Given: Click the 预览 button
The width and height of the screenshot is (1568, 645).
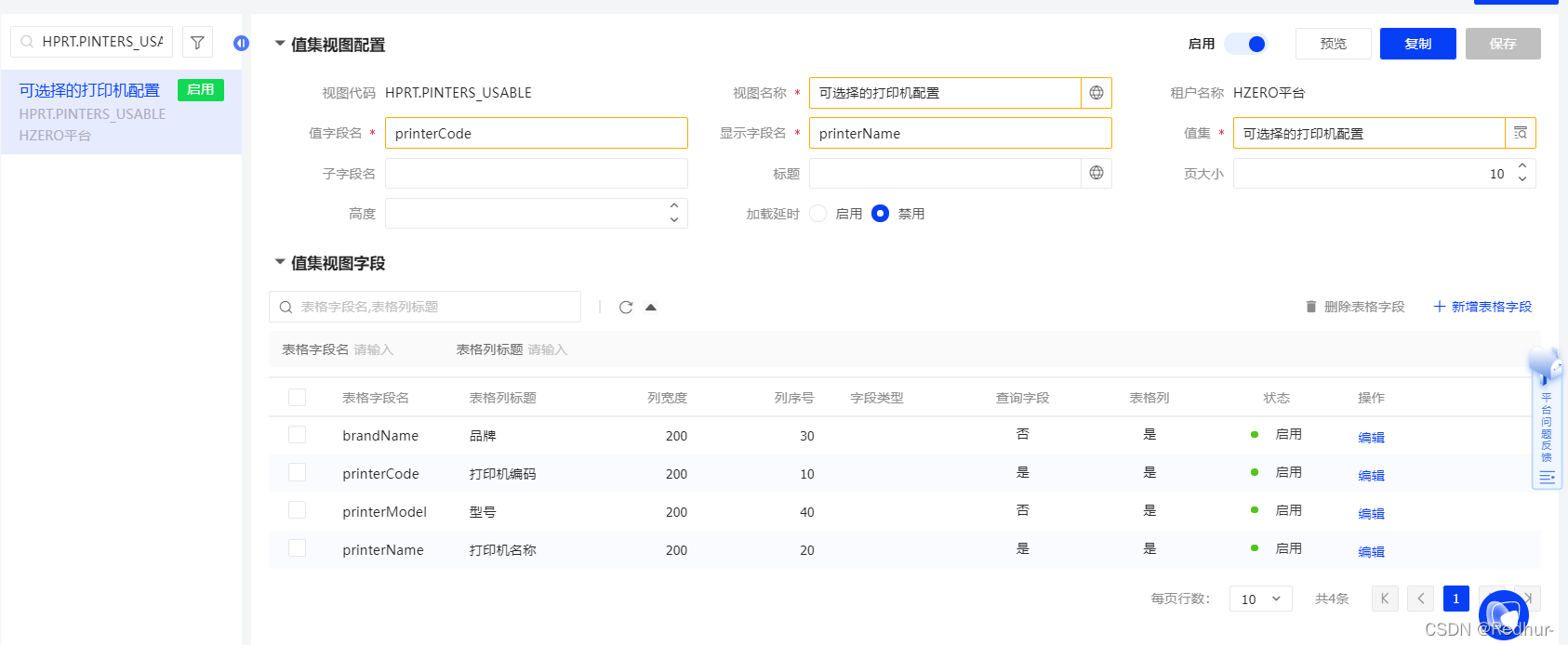Looking at the screenshot, I should tap(1334, 44).
